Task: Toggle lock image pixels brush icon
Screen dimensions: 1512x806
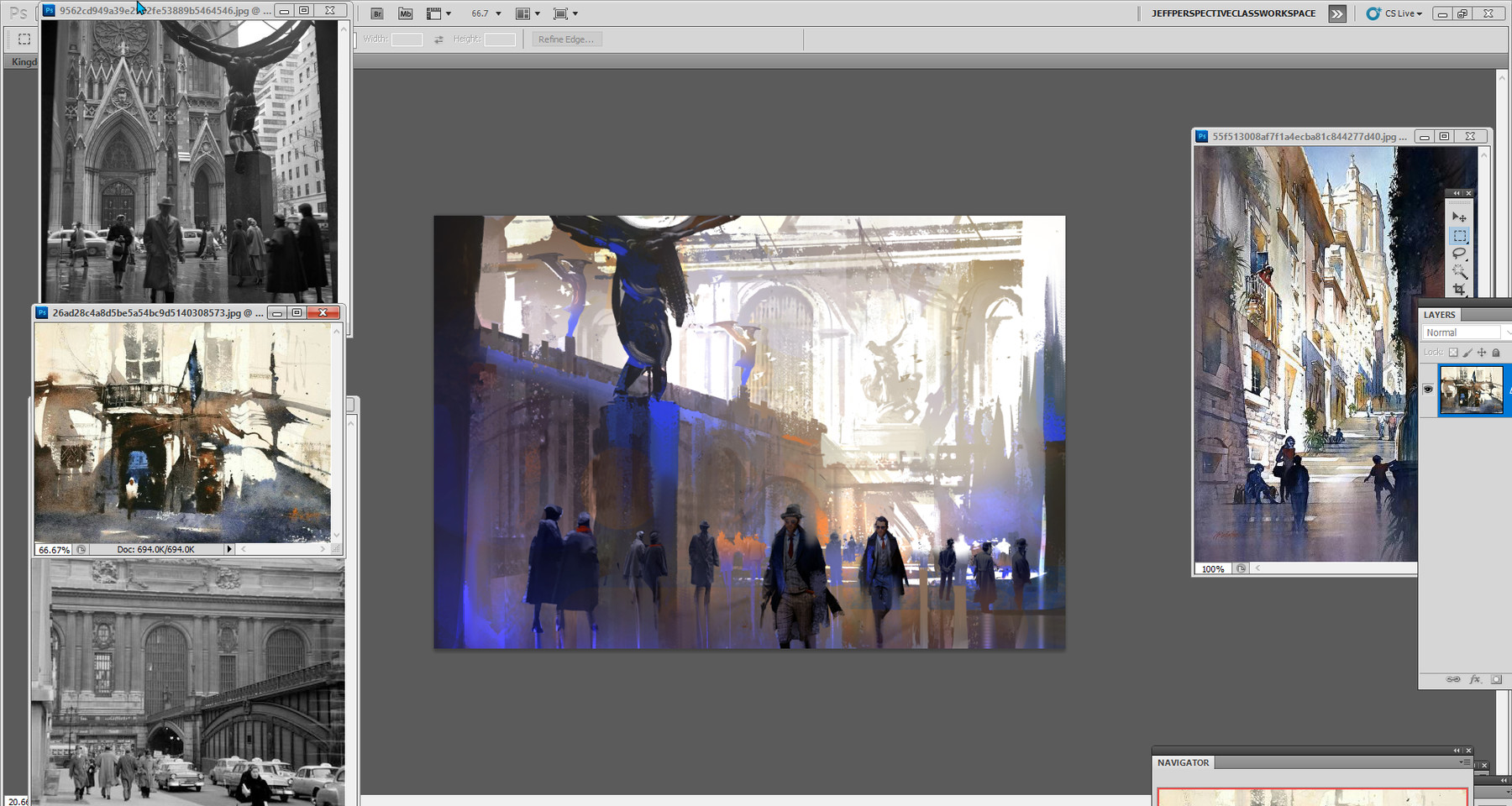Action: [1467, 353]
